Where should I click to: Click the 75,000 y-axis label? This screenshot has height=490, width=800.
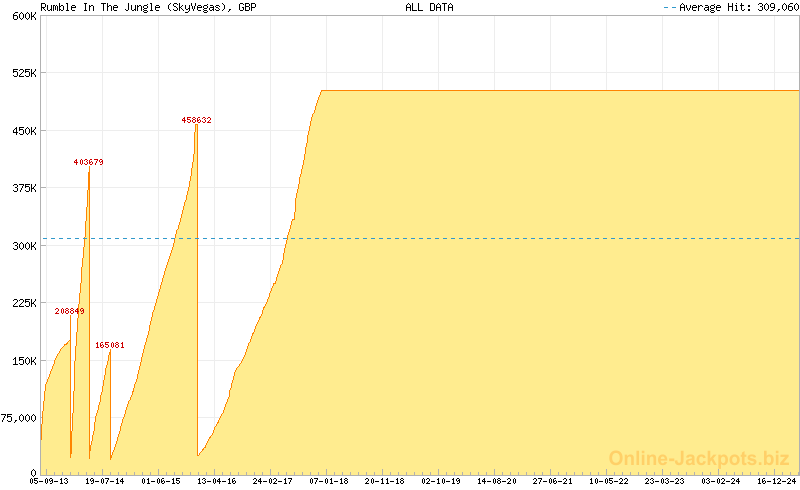pyautogui.click(x=19, y=419)
